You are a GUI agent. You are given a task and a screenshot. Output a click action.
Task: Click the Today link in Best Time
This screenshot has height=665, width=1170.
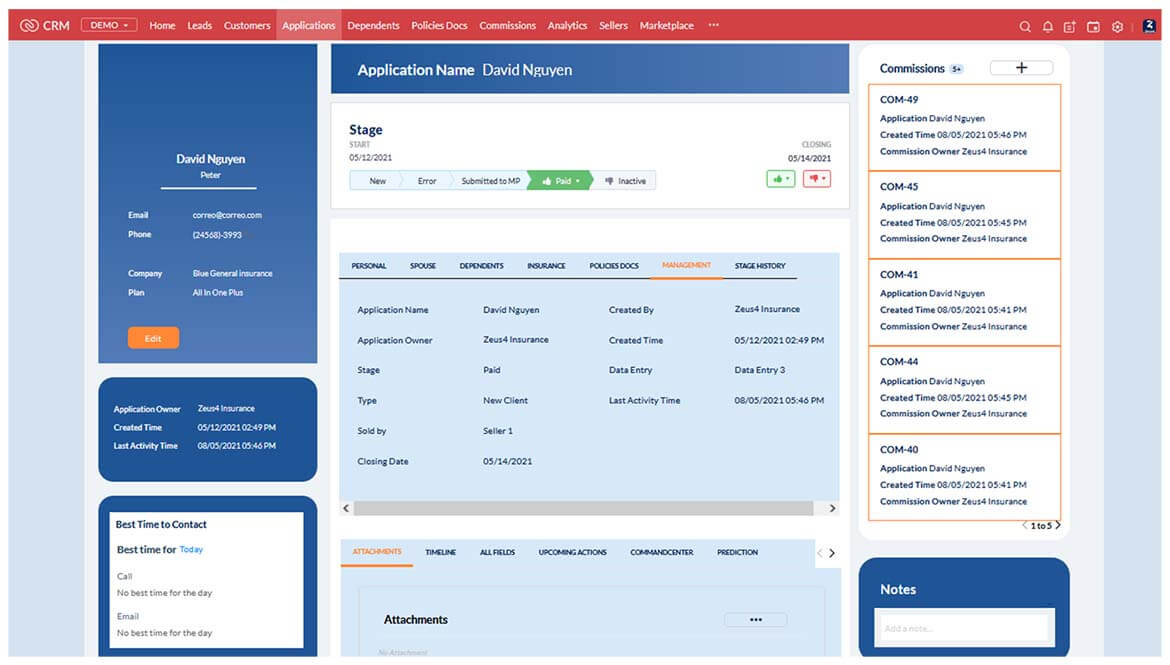tap(191, 549)
